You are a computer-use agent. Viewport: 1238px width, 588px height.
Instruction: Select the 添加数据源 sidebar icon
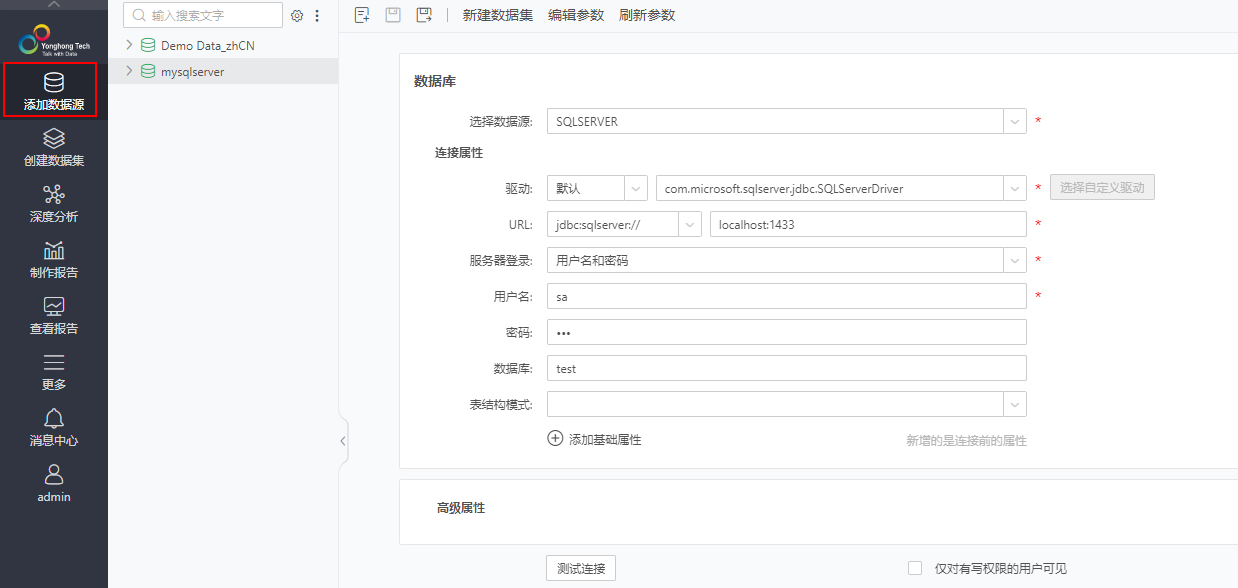[53, 90]
